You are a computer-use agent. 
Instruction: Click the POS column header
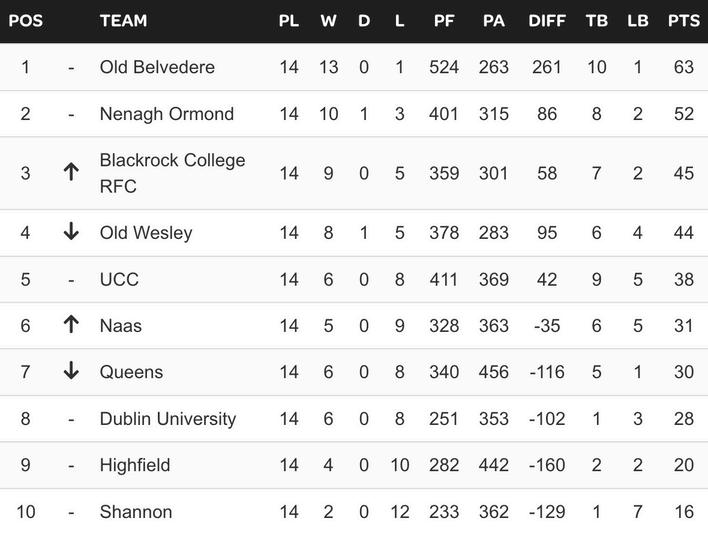pos(25,21)
